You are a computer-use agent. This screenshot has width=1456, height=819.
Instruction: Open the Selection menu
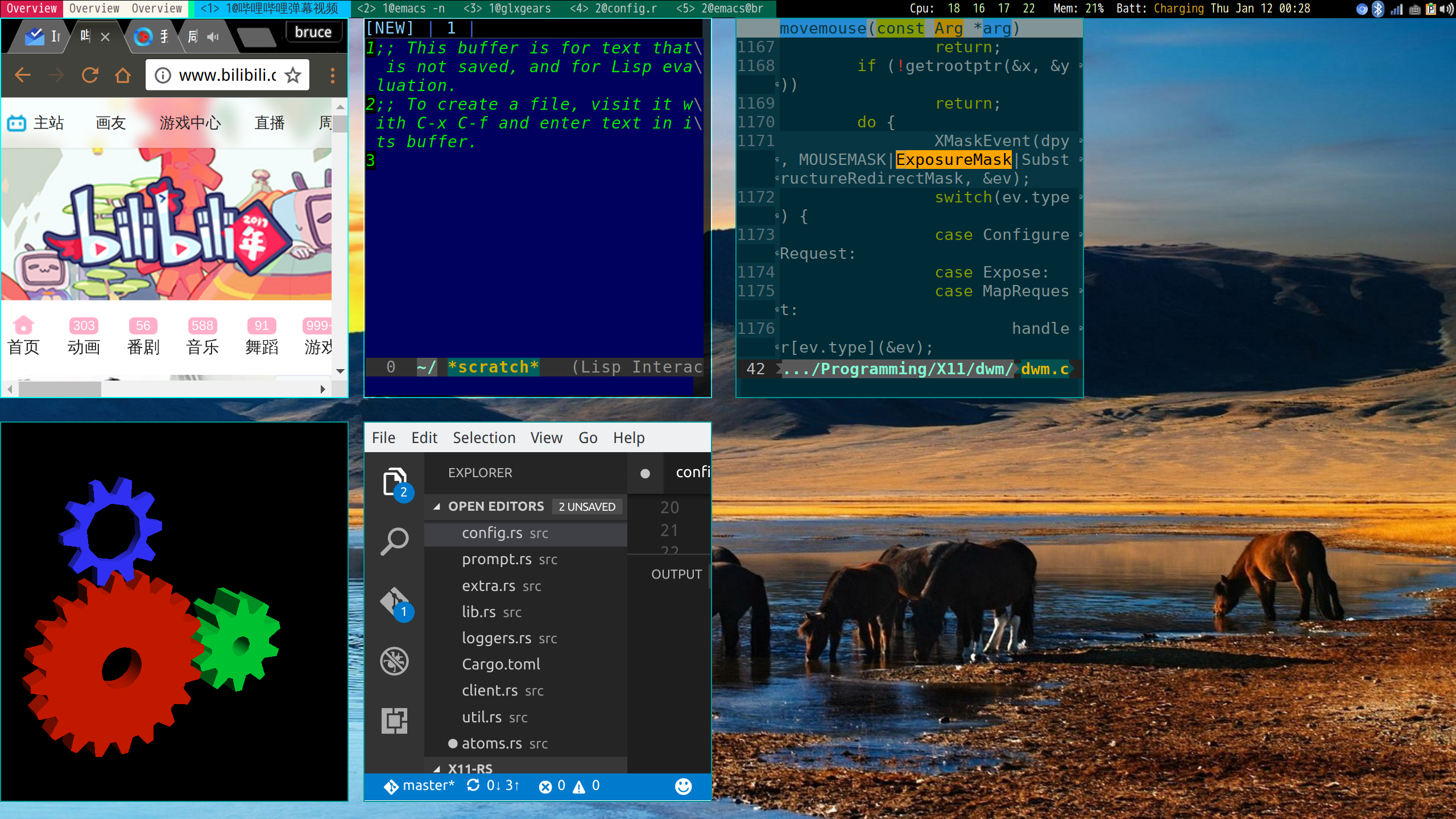coord(483,437)
